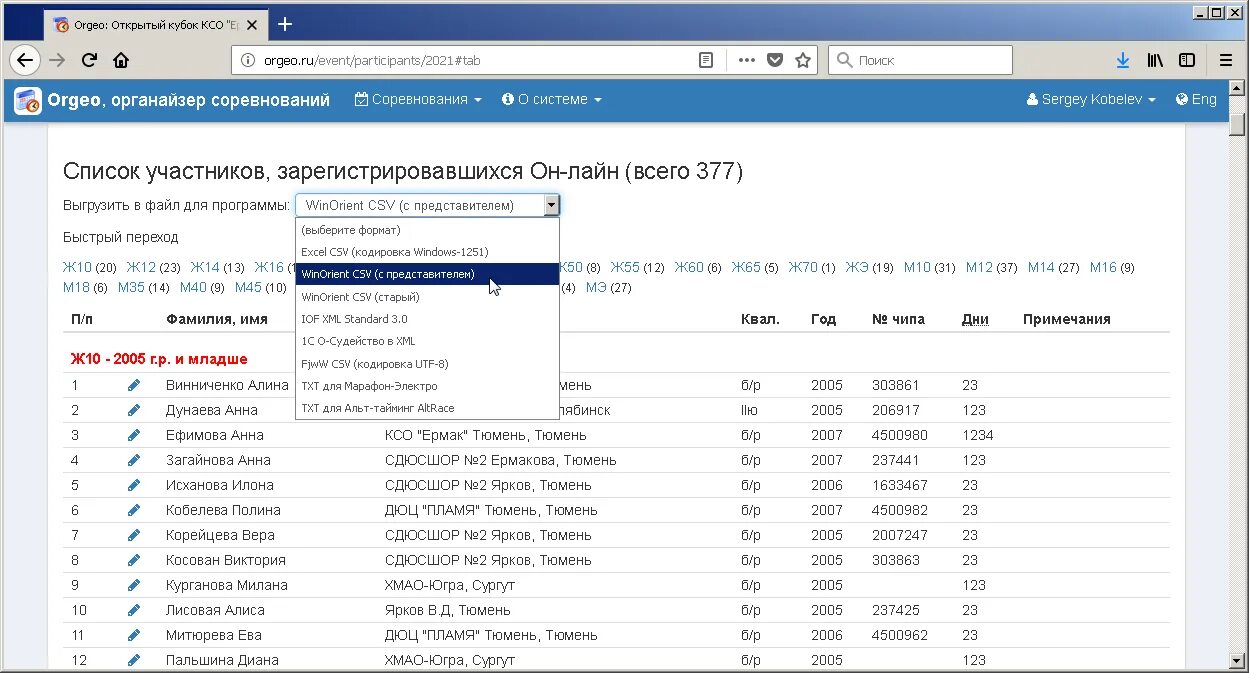The width and height of the screenshot is (1249, 673).
Task: Edit participant Лисовая Алиса with pencil icon
Action: pyautogui.click(x=134, y=610)
